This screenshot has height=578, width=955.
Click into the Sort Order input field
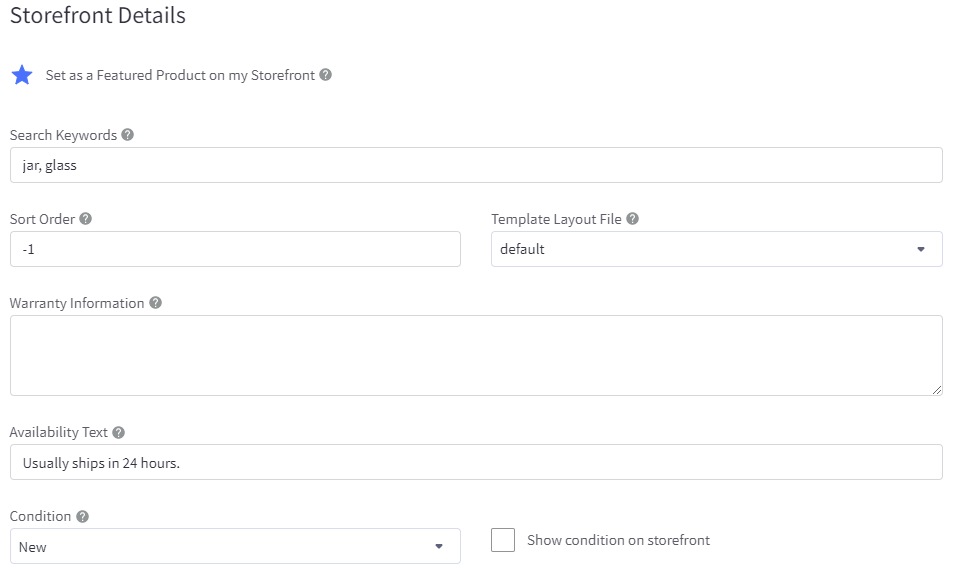tap(235, 249)
